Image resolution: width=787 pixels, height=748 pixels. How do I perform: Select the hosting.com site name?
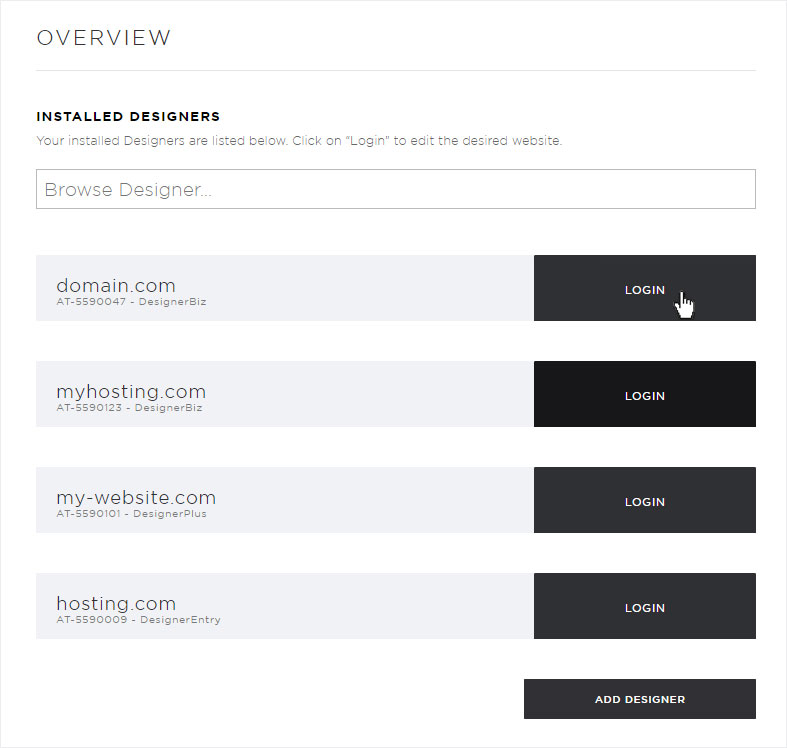pyautogui.click(x=116, y=603)
